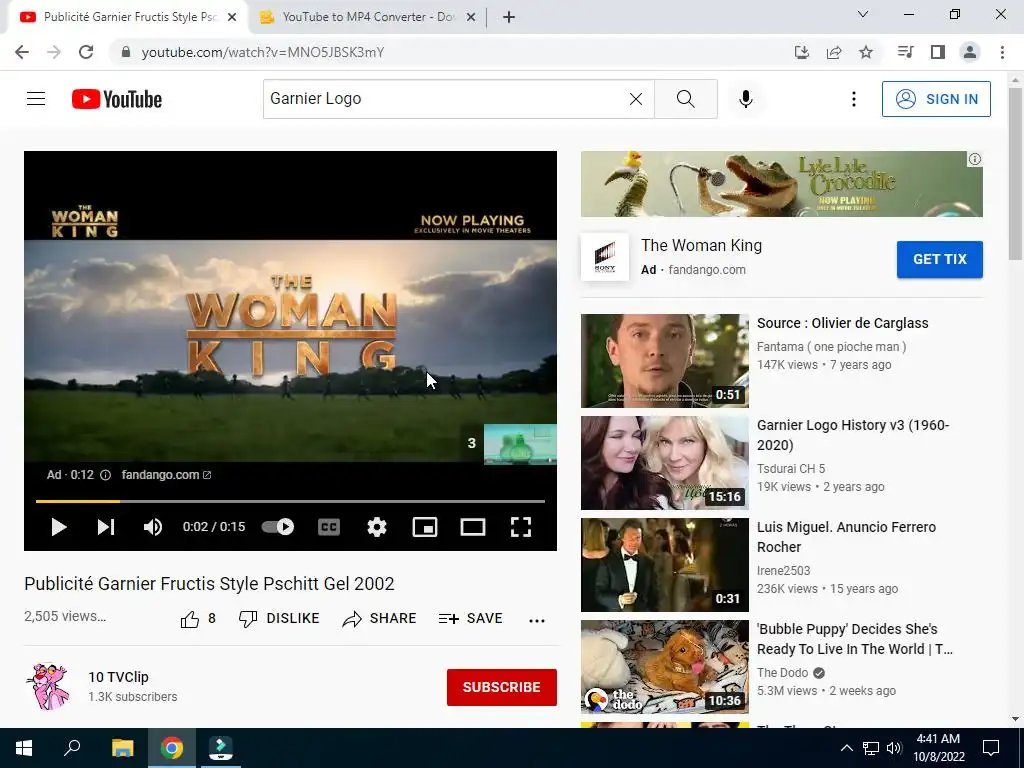Open File Explorer from taskbar
This screenshot has width=1024, height=768.
tap(122, 748)
